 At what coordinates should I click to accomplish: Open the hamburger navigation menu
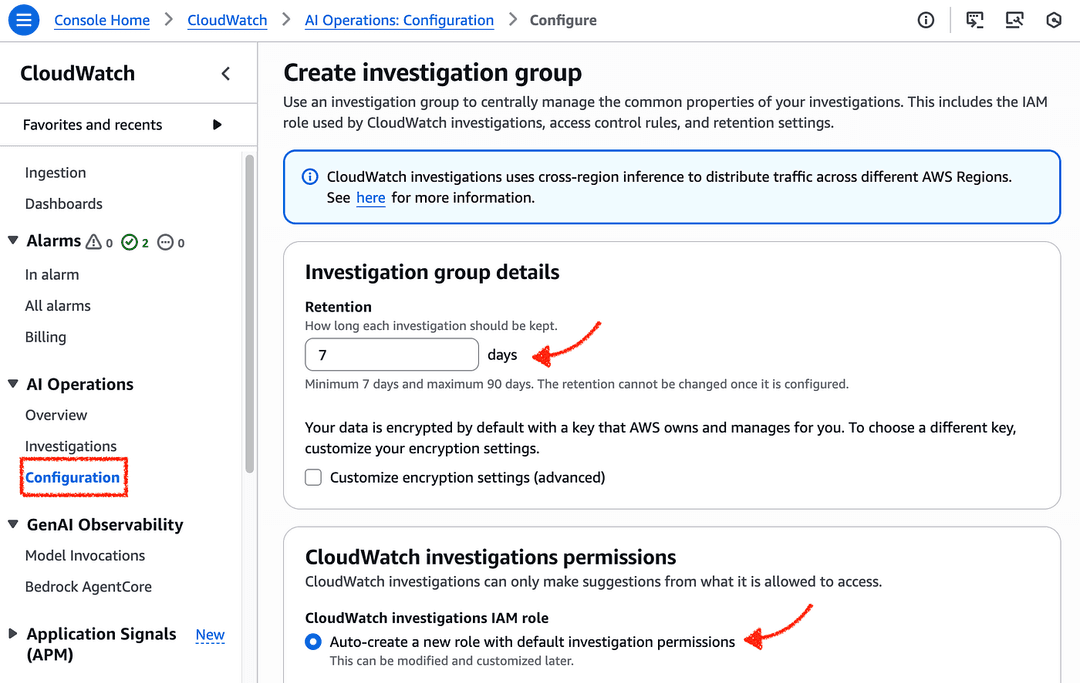[x=23, y=20]
